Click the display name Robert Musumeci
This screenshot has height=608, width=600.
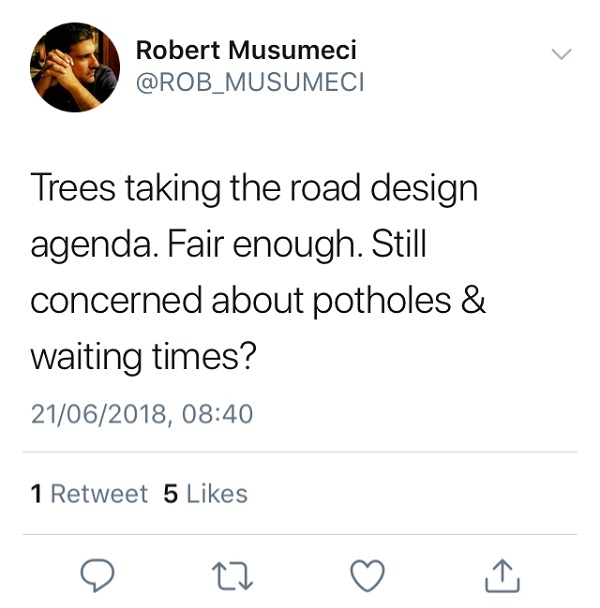(246, 50)
